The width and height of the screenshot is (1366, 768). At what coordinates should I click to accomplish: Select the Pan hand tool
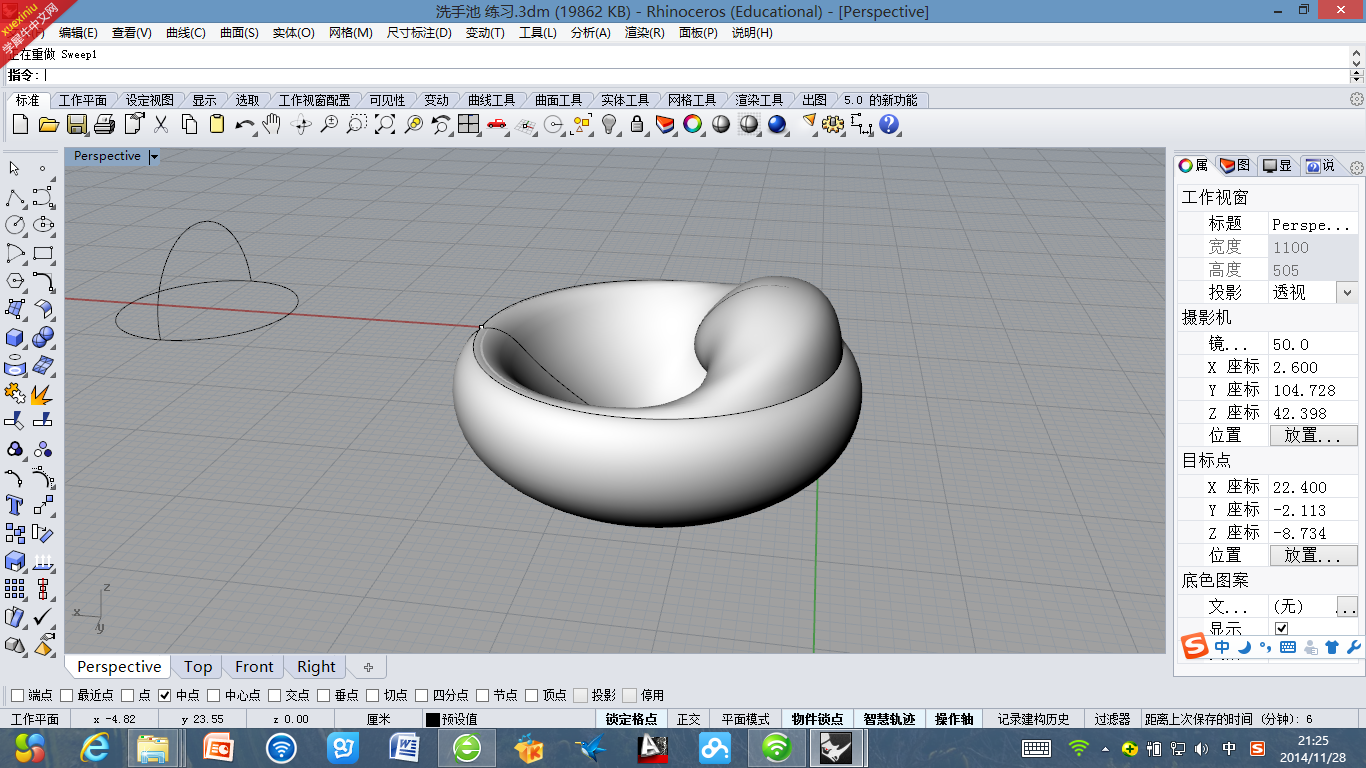[271, 124]
